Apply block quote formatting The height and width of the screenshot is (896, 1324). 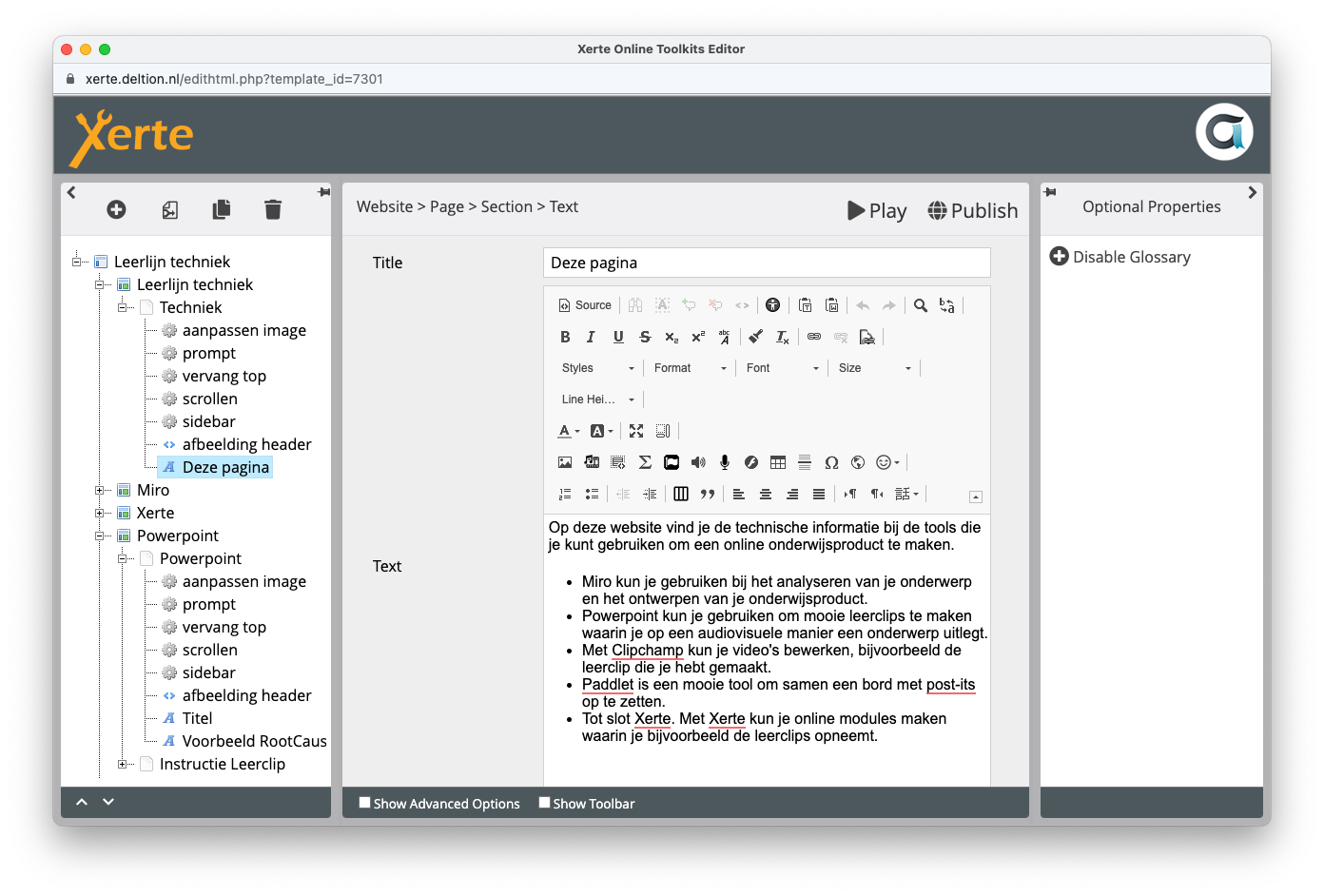708,494
